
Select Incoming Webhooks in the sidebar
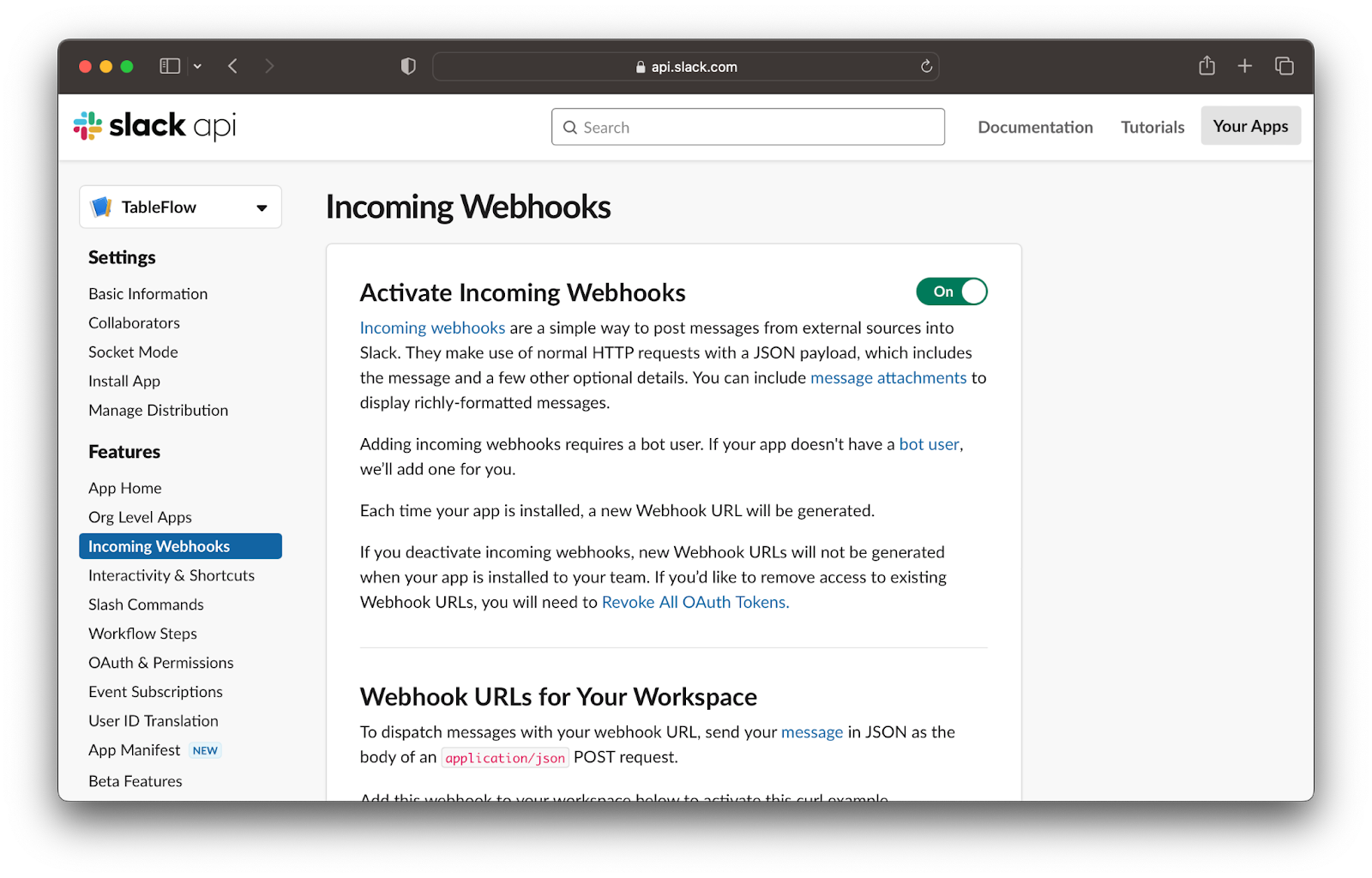(180, 546)
